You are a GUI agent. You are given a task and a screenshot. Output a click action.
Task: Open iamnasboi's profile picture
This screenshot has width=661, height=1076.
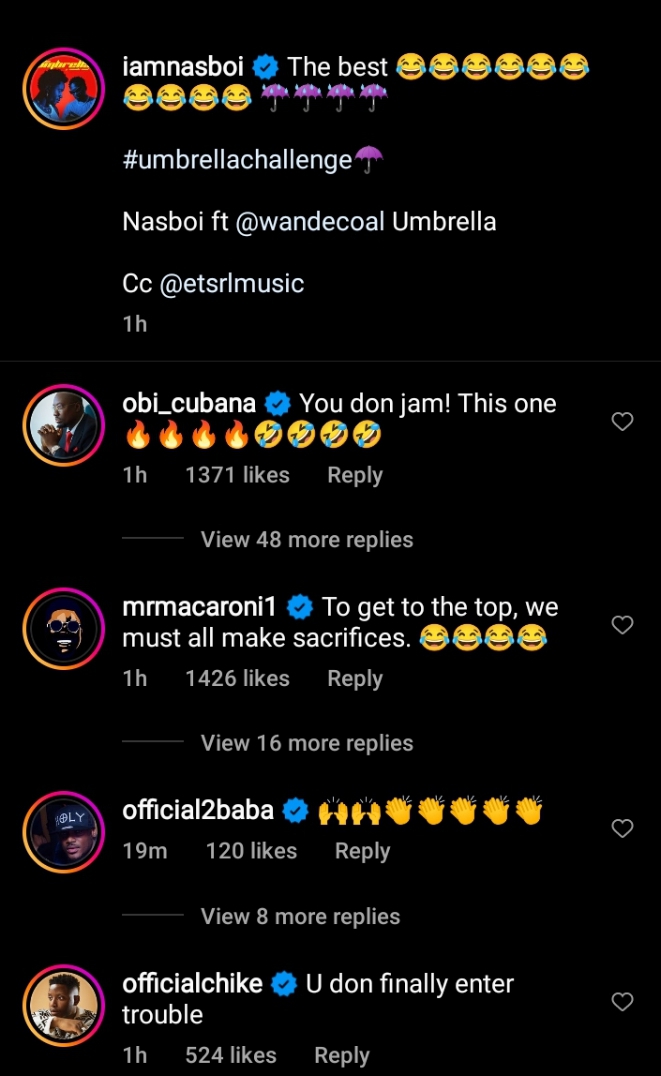pyautogui.click(x=63, y=88)
